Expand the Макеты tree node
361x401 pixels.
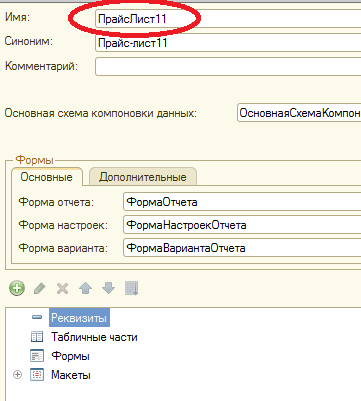click(x=17, y=375)
